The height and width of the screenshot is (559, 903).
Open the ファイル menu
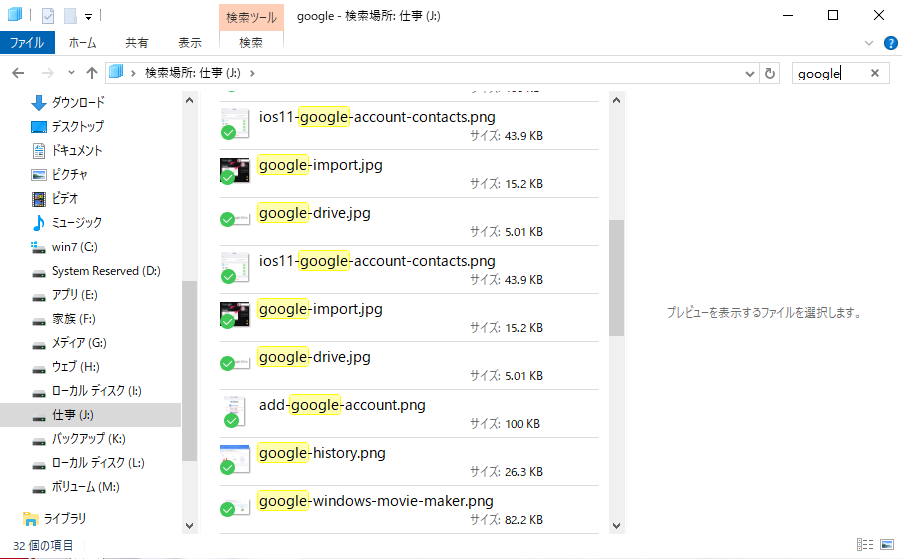coord(27,43)
